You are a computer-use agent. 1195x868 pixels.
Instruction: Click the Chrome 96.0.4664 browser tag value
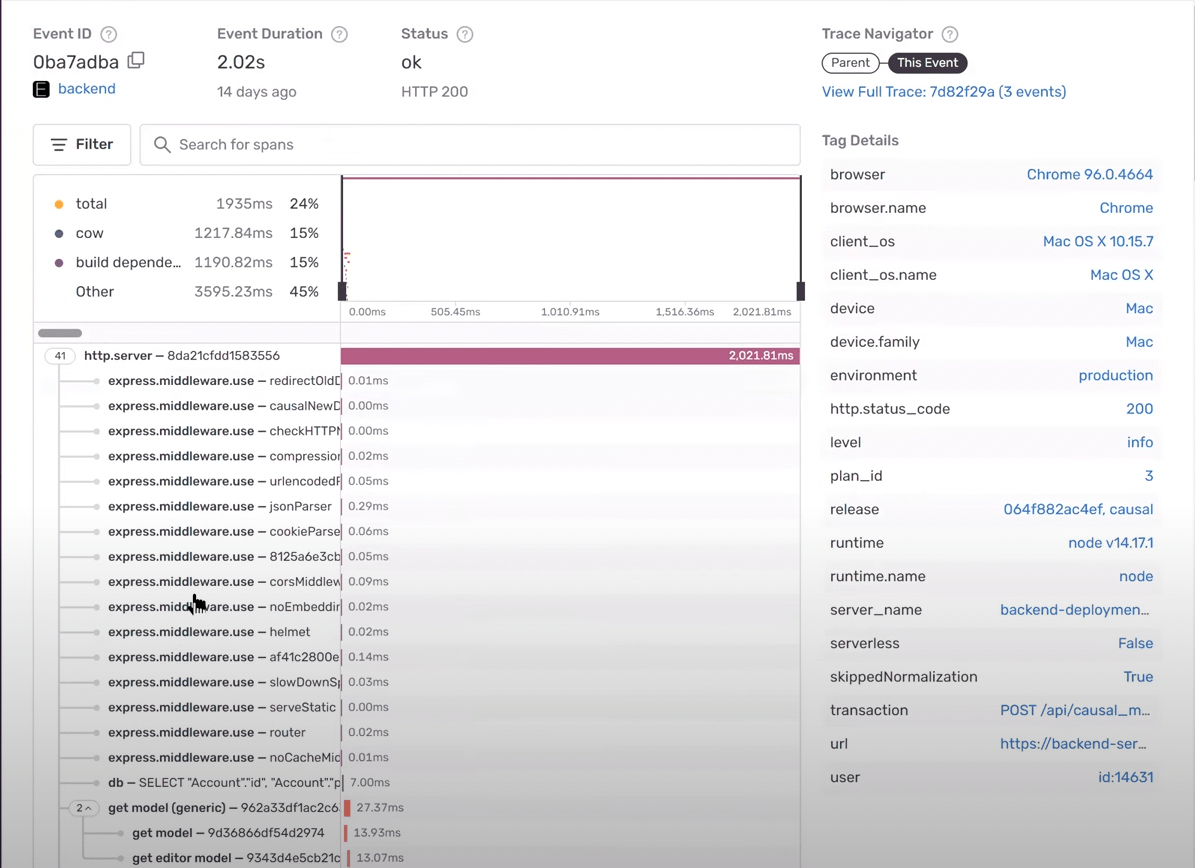click(1089, 175)
